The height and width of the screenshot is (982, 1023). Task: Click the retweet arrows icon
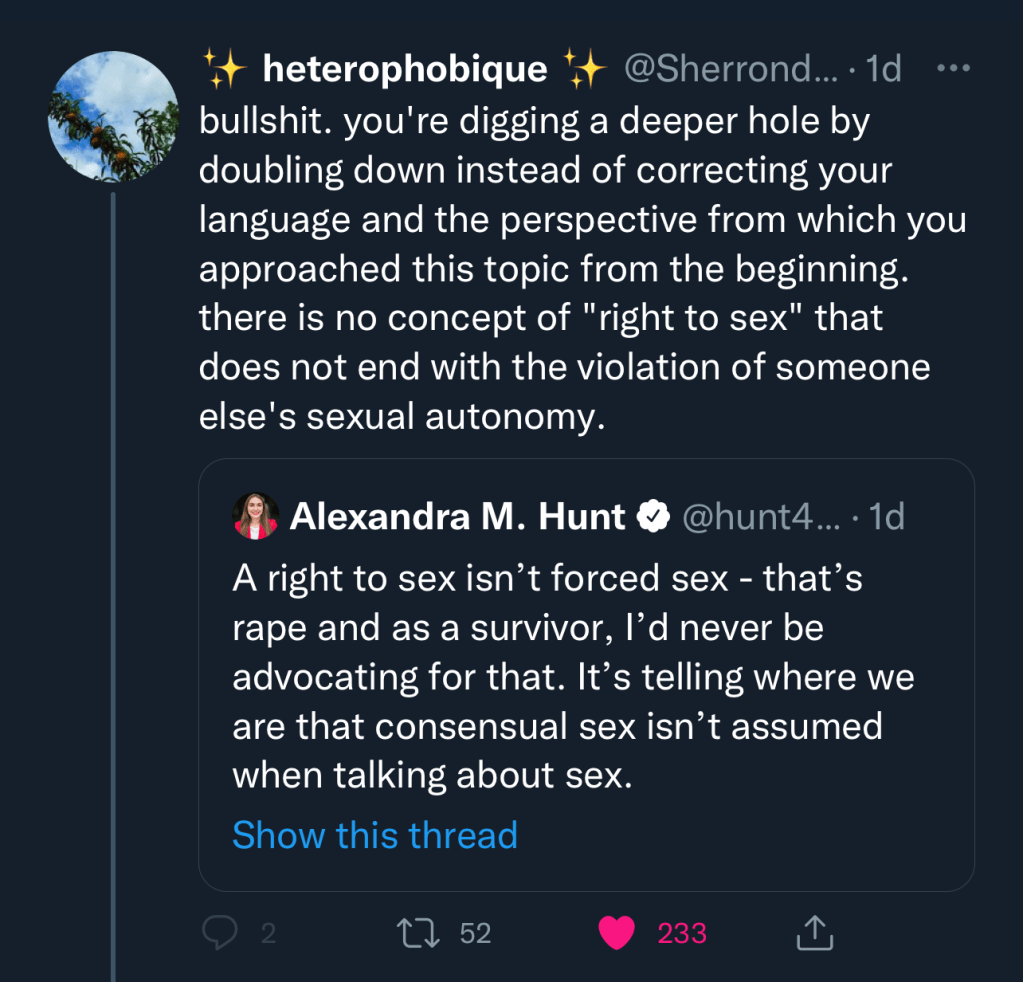click(x=416, y=933)
